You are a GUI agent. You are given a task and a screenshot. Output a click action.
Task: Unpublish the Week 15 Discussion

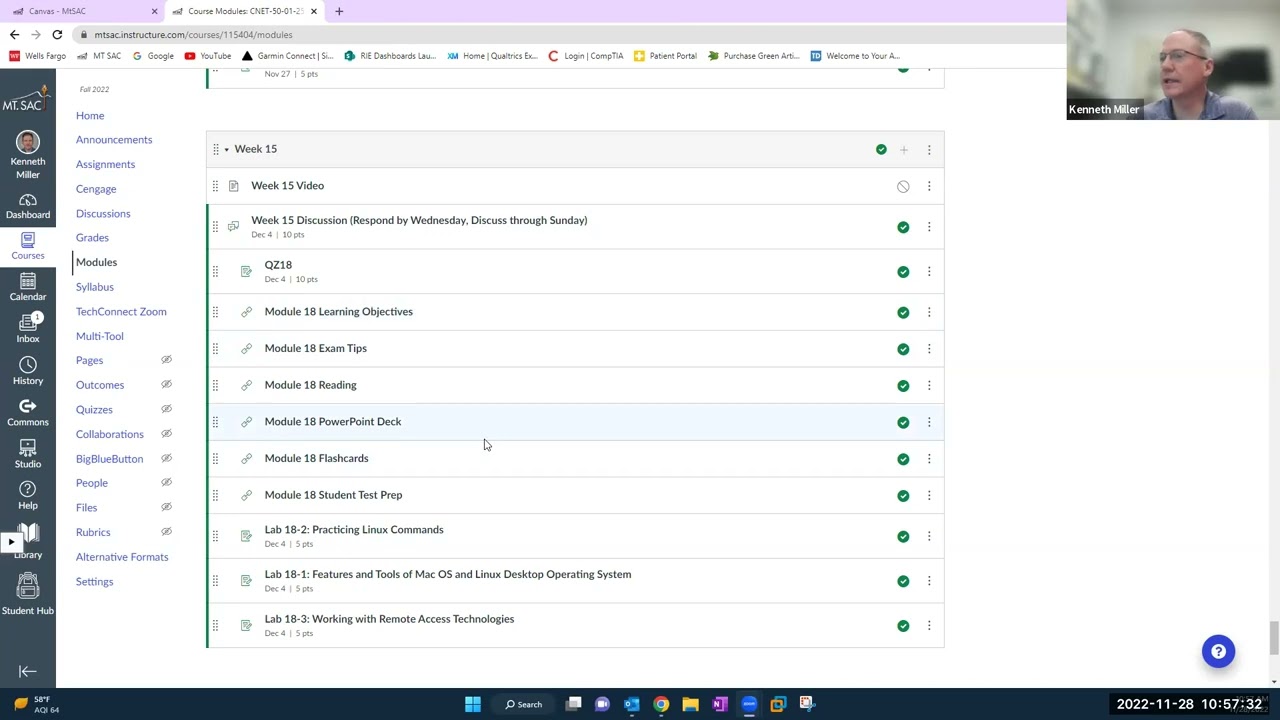pos(903,227)
